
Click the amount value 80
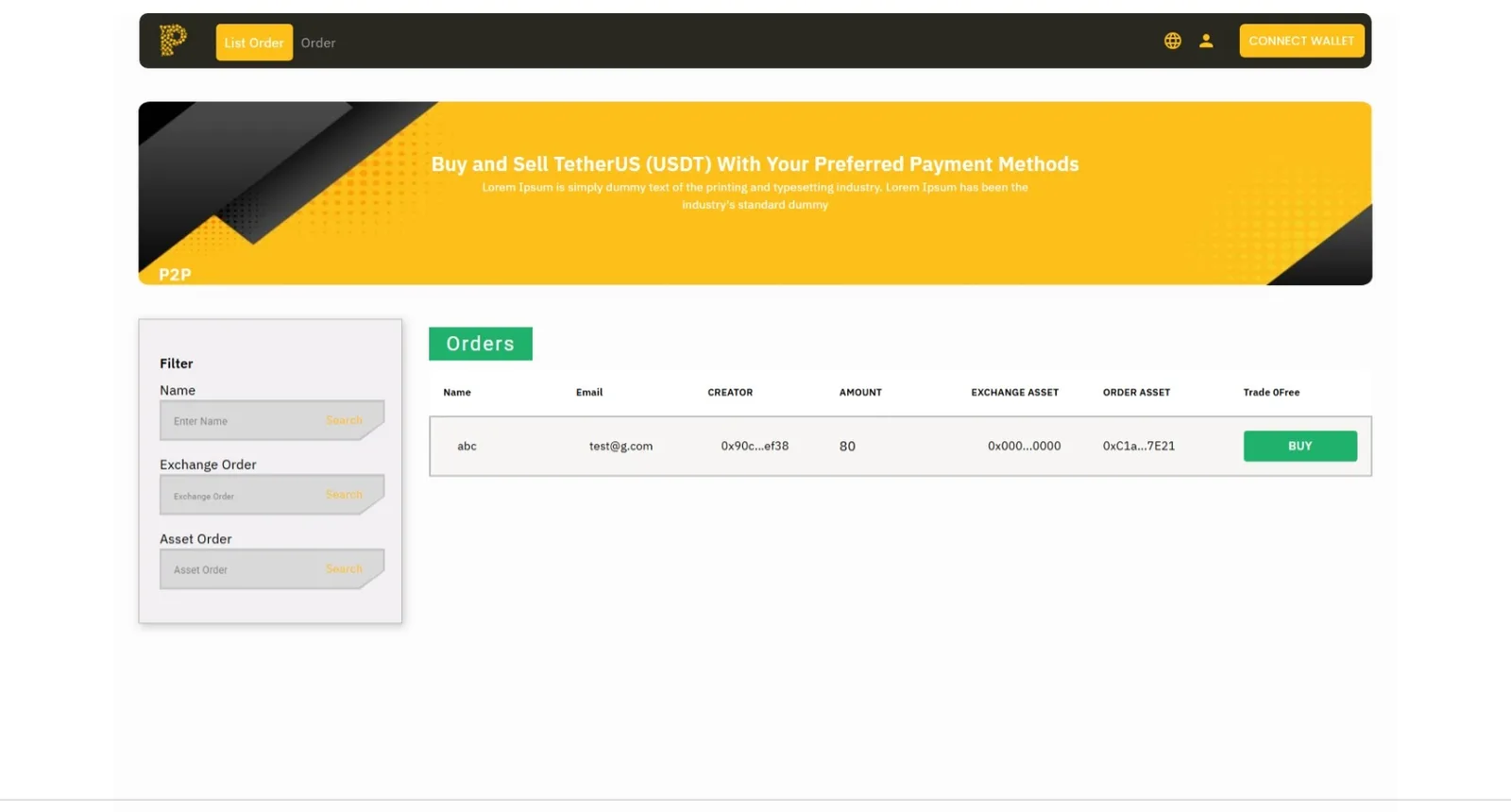pyautogui.click(x=847, y=446)
